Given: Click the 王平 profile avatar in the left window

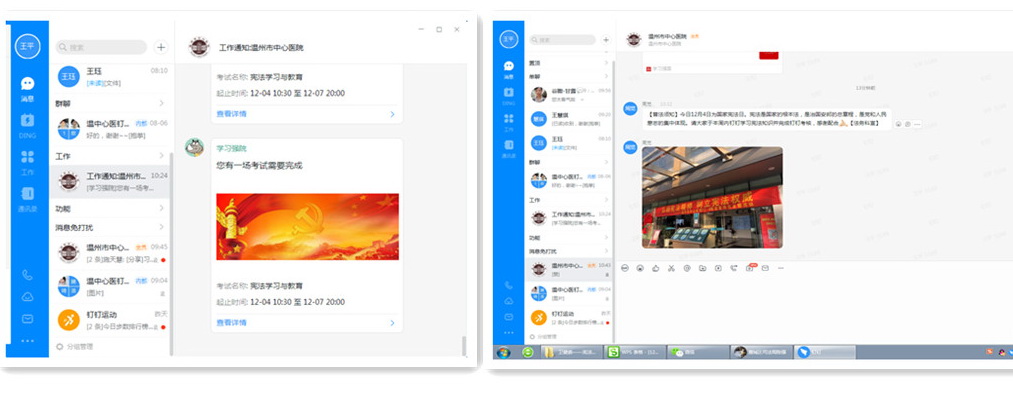Looking at the screenshot, I should coord(27,46).
